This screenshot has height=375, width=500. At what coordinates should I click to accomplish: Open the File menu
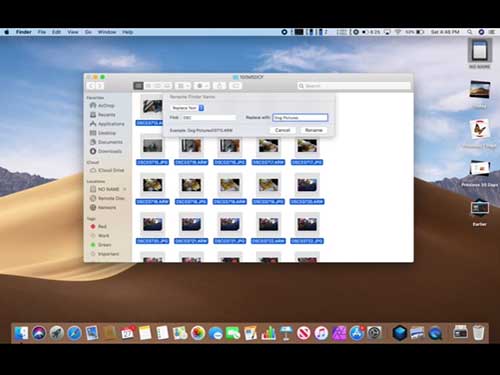(x=42, y=32)
